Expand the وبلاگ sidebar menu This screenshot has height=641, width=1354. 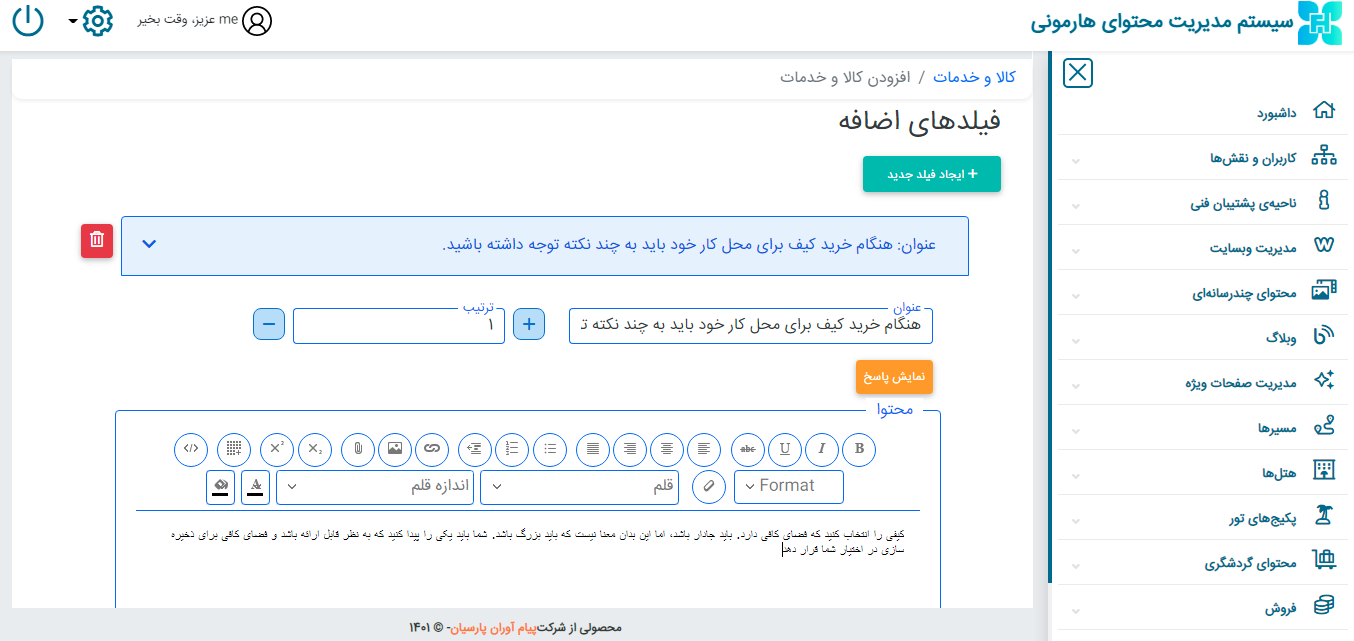pyautogui.click(x=1280, y=338)
